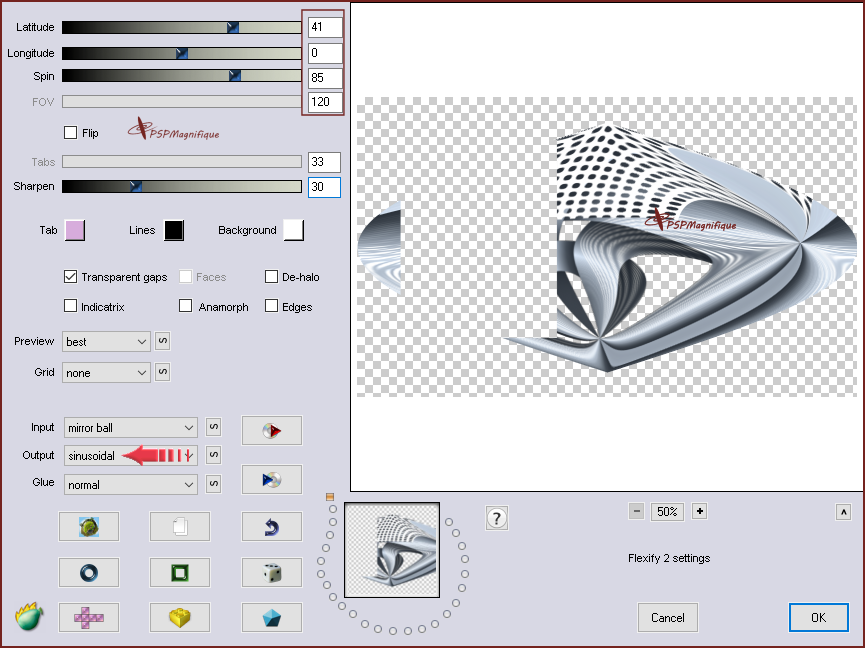Click the blue pentagon gem button
This screenshot has width=865, height=648.
pos(271,618)
